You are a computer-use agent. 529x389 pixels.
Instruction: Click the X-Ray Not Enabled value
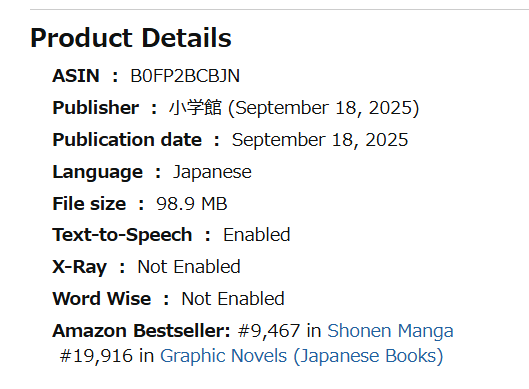(189, 267)
